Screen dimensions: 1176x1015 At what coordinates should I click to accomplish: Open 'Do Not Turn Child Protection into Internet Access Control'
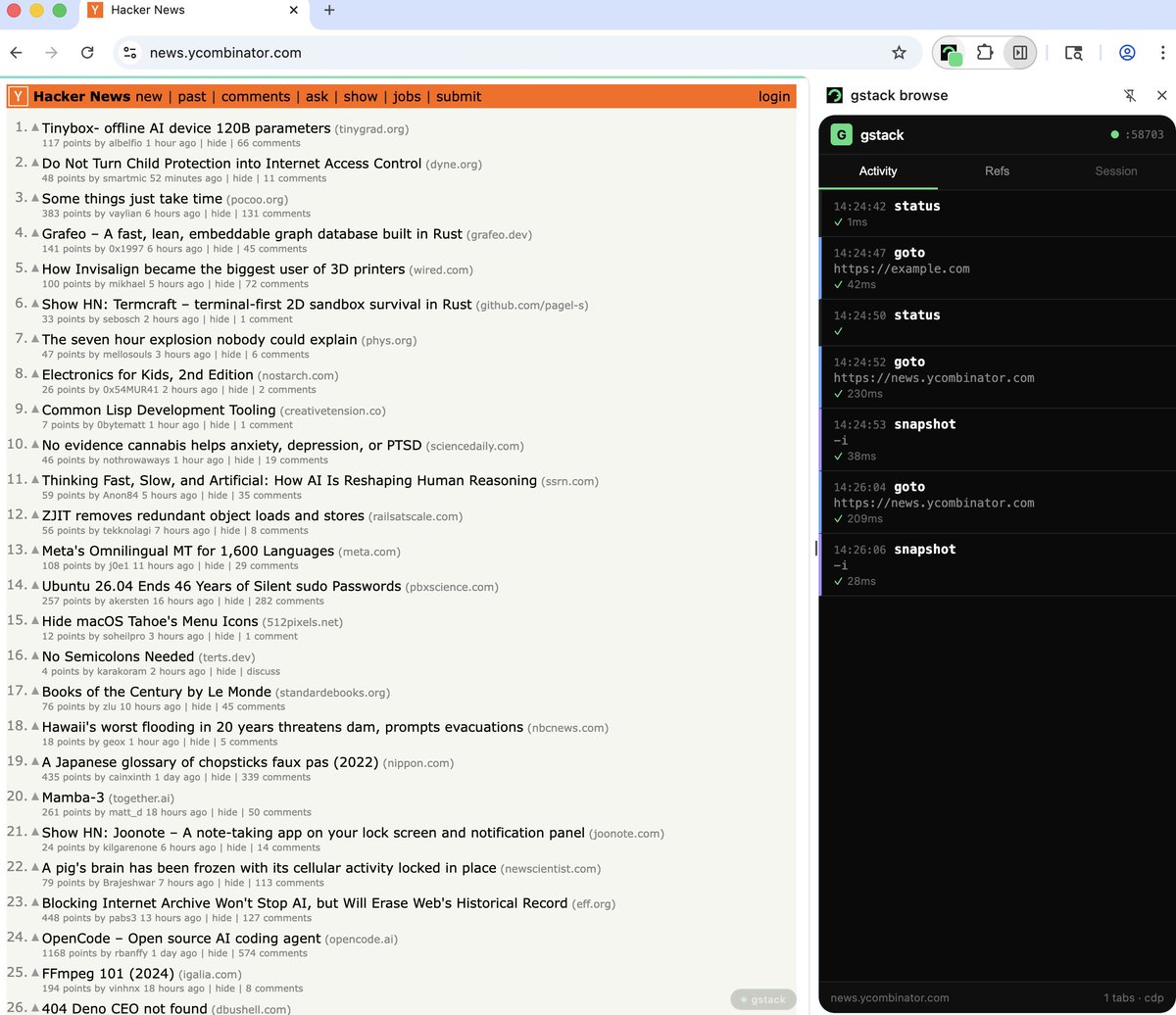pyautogui.click(x=231, y=164)
